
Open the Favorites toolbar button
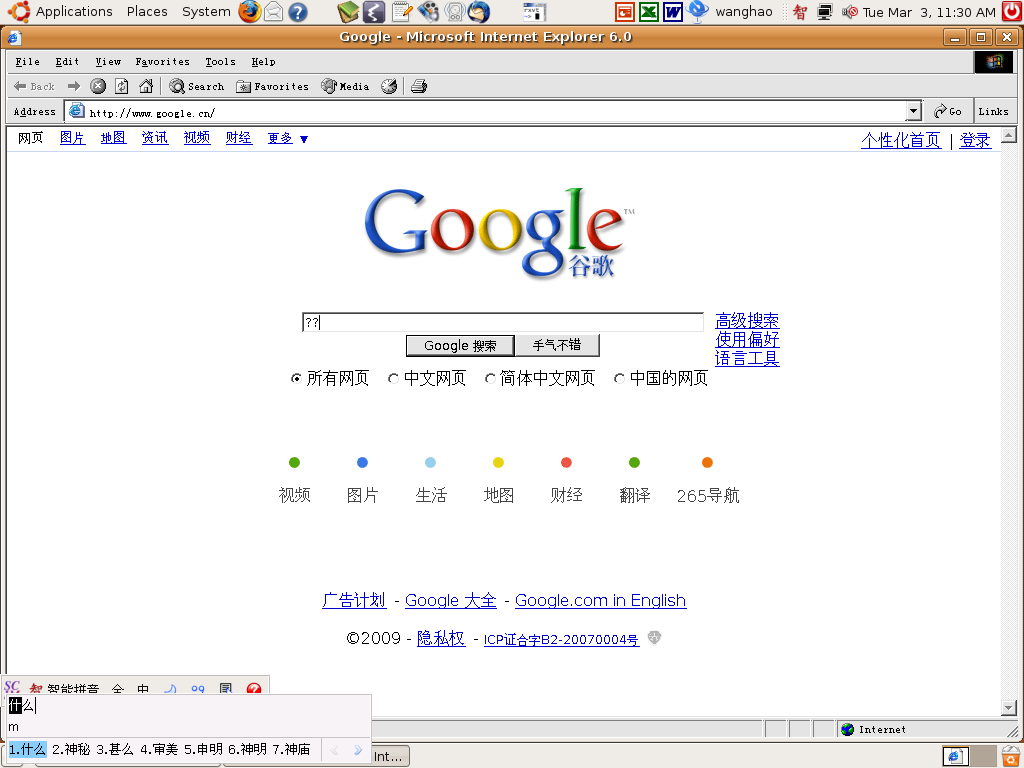272,86
